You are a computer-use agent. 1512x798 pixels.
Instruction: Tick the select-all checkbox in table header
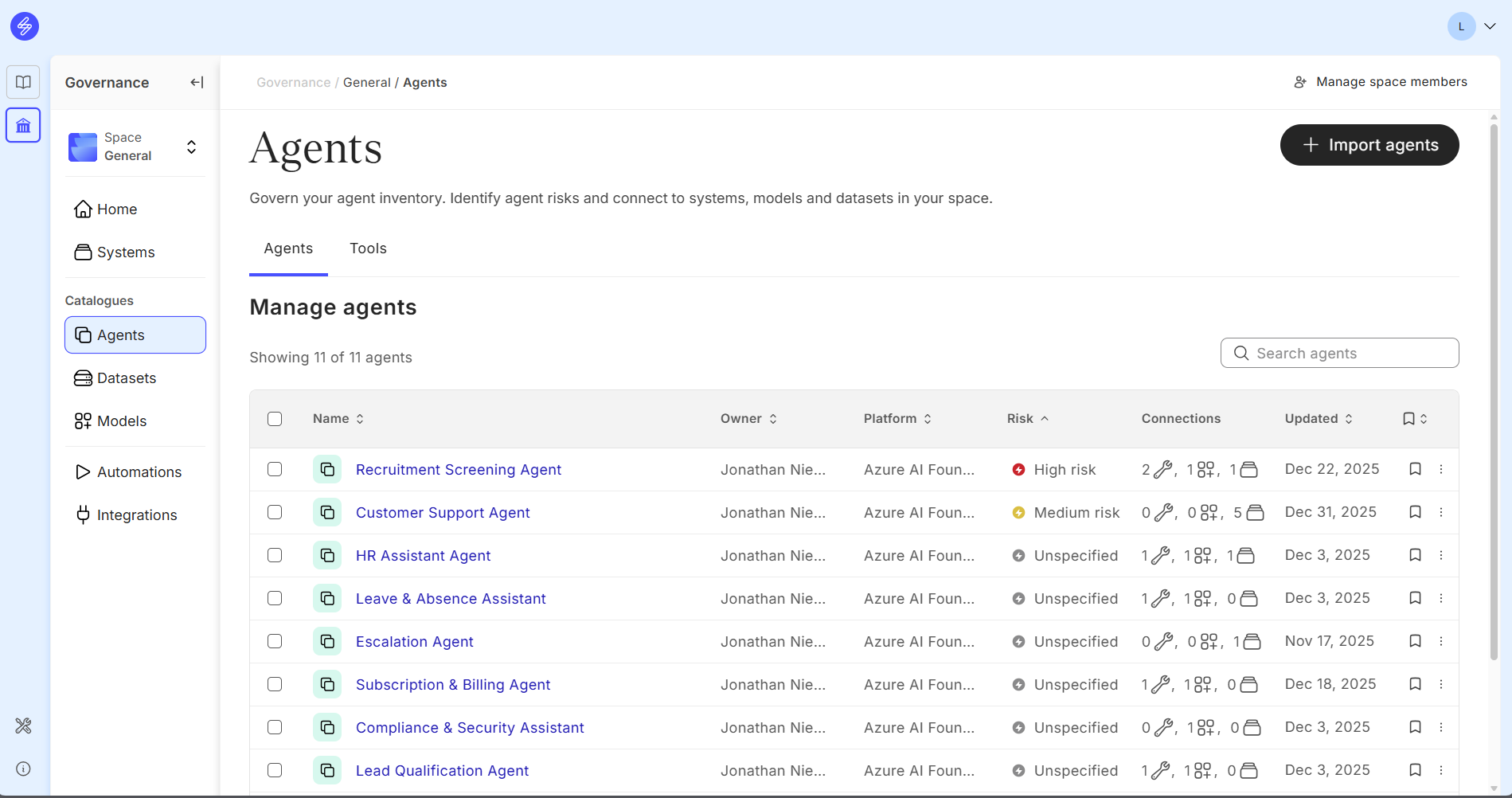(275, 419)
